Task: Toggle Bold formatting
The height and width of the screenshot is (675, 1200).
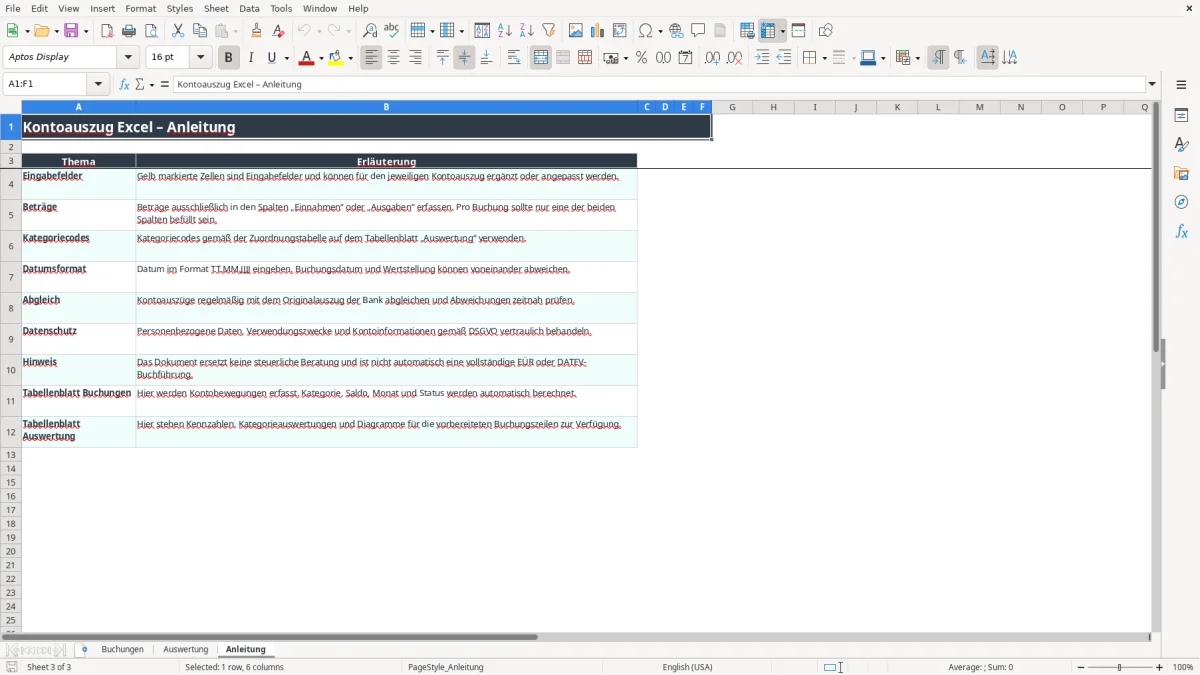Action: pyautogui.click(x=229, y=58)
